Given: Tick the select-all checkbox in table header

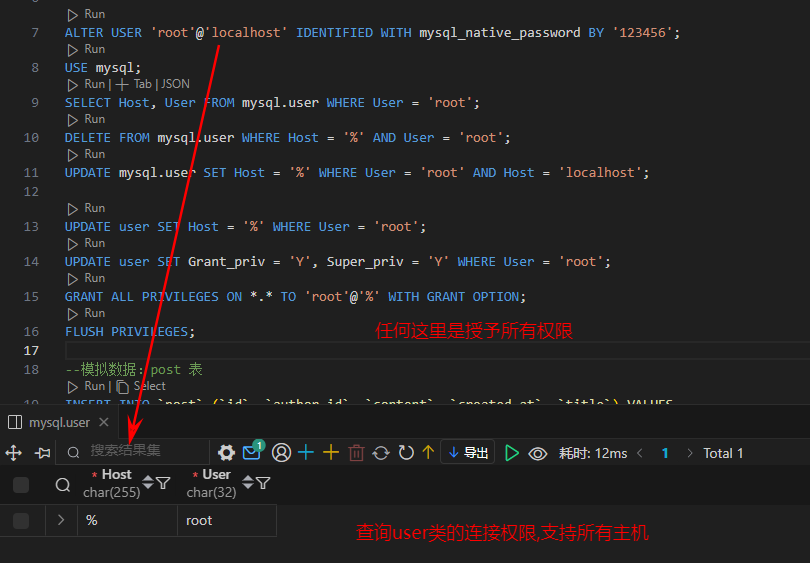Looking at the screenshot, I should (21, 484).
